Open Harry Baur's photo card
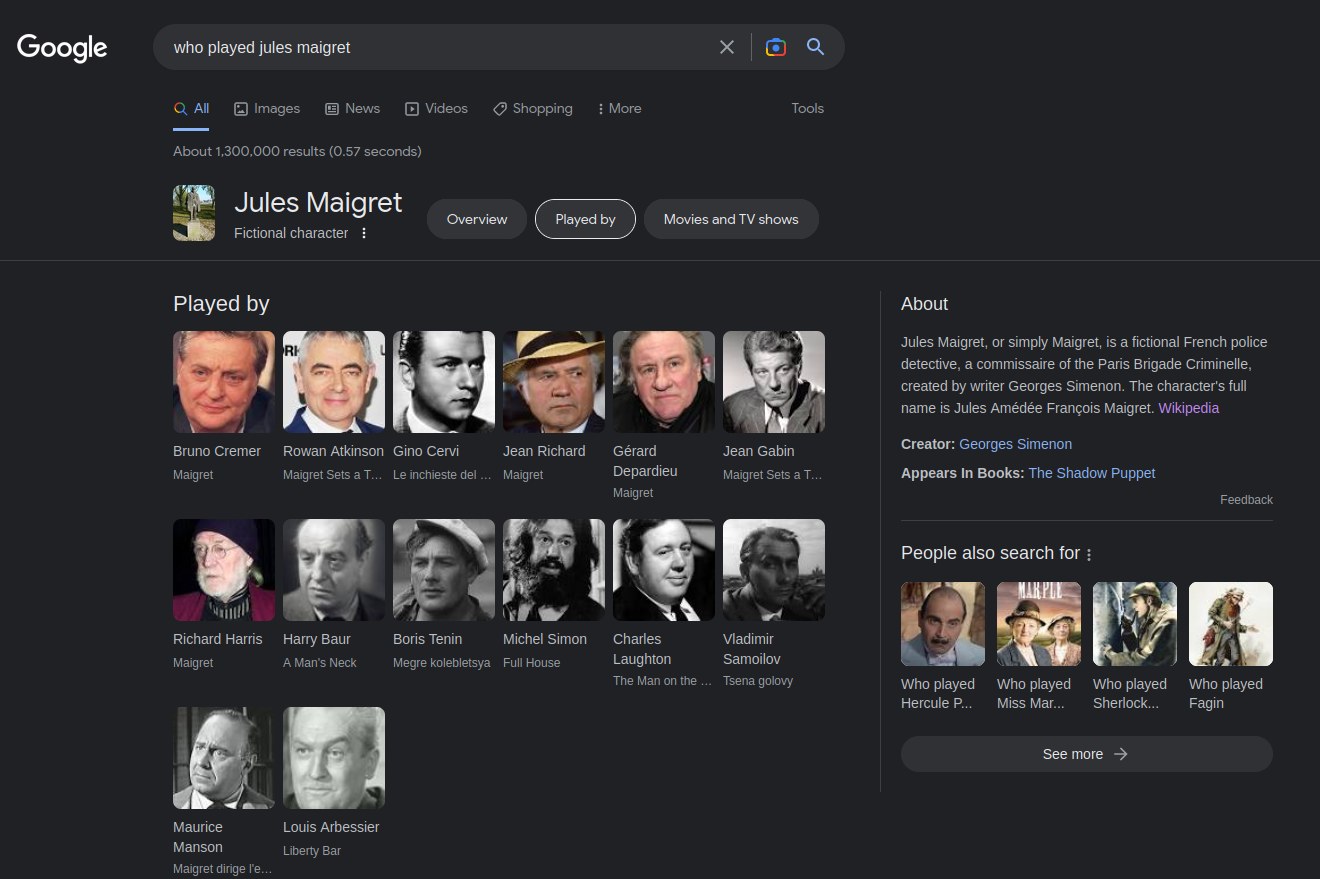 pos(334,570)
